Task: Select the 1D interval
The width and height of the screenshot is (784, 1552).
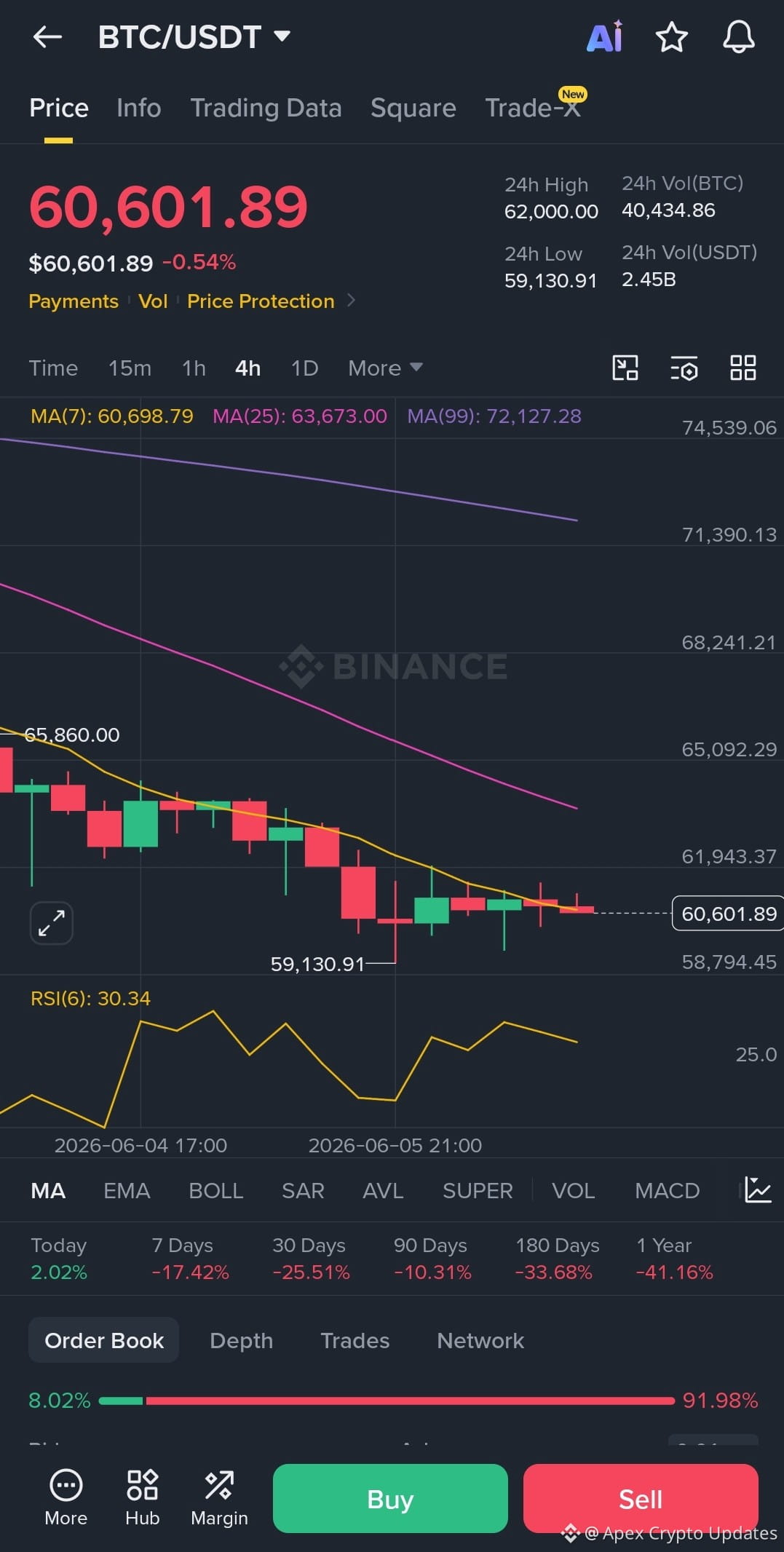Action: coord(304,368)
